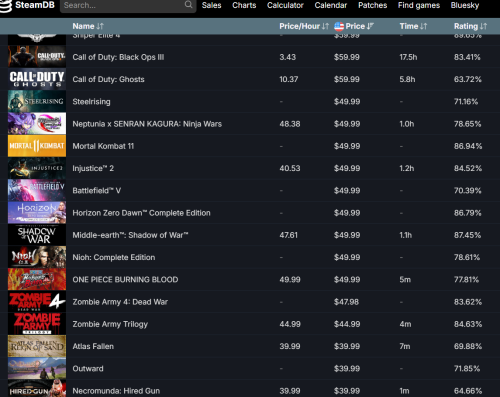Screen dimensions: 500x397
Task: Open Call of Duty: Black Ops III thumbnail
Action: [37, 57]
